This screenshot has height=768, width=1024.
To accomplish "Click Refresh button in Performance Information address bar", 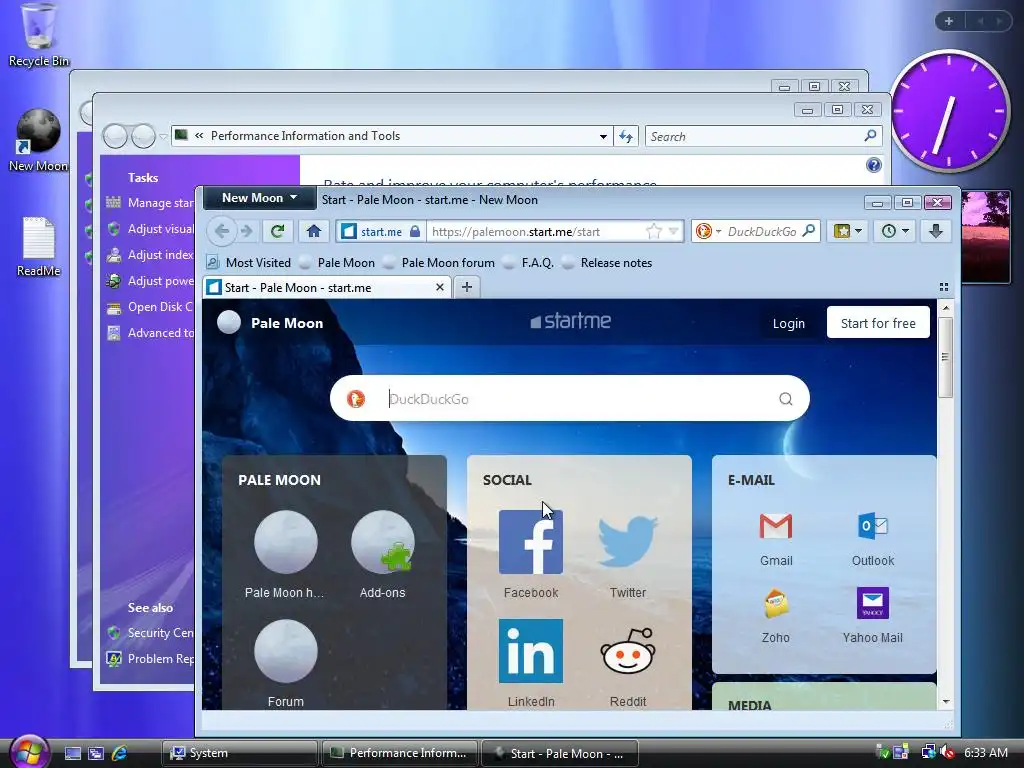I will 626,136.
